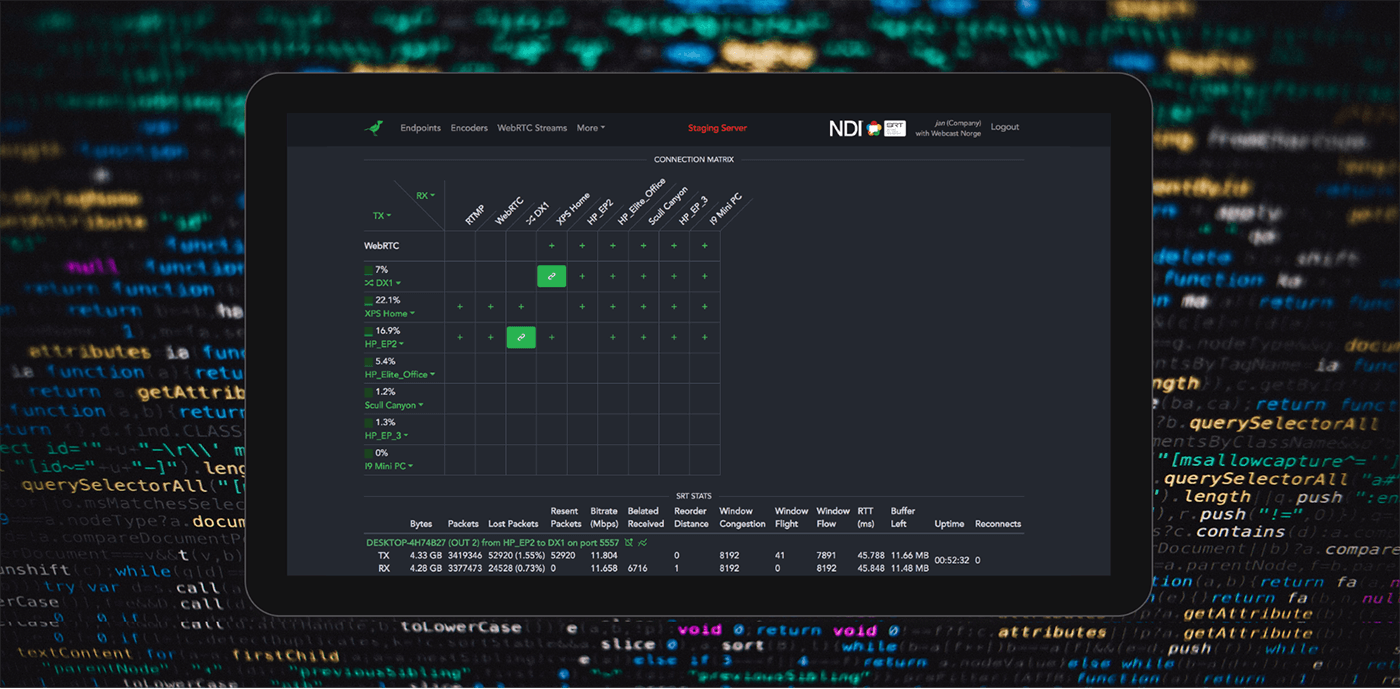Screen dimensions: 1400x689
Task: Add connection from WebRTC to Scull Canyon
Action: point(643,246)
